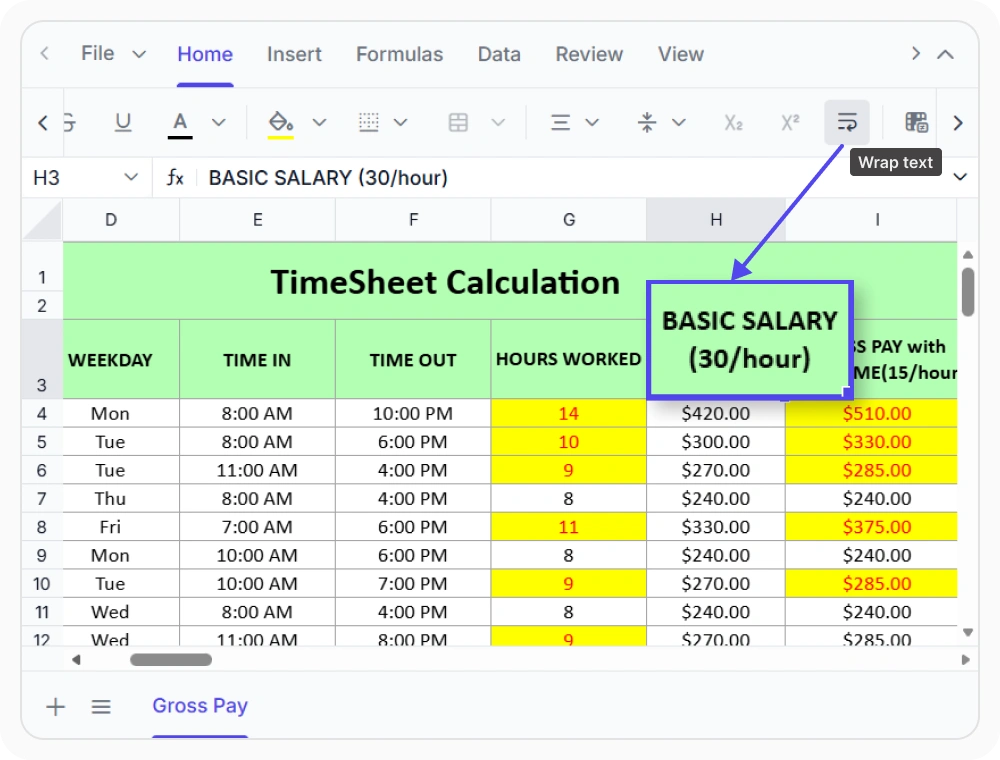Click the horizontal scrollbar left arrow
Screen dimensions: 1000x760
click(76, 659)
